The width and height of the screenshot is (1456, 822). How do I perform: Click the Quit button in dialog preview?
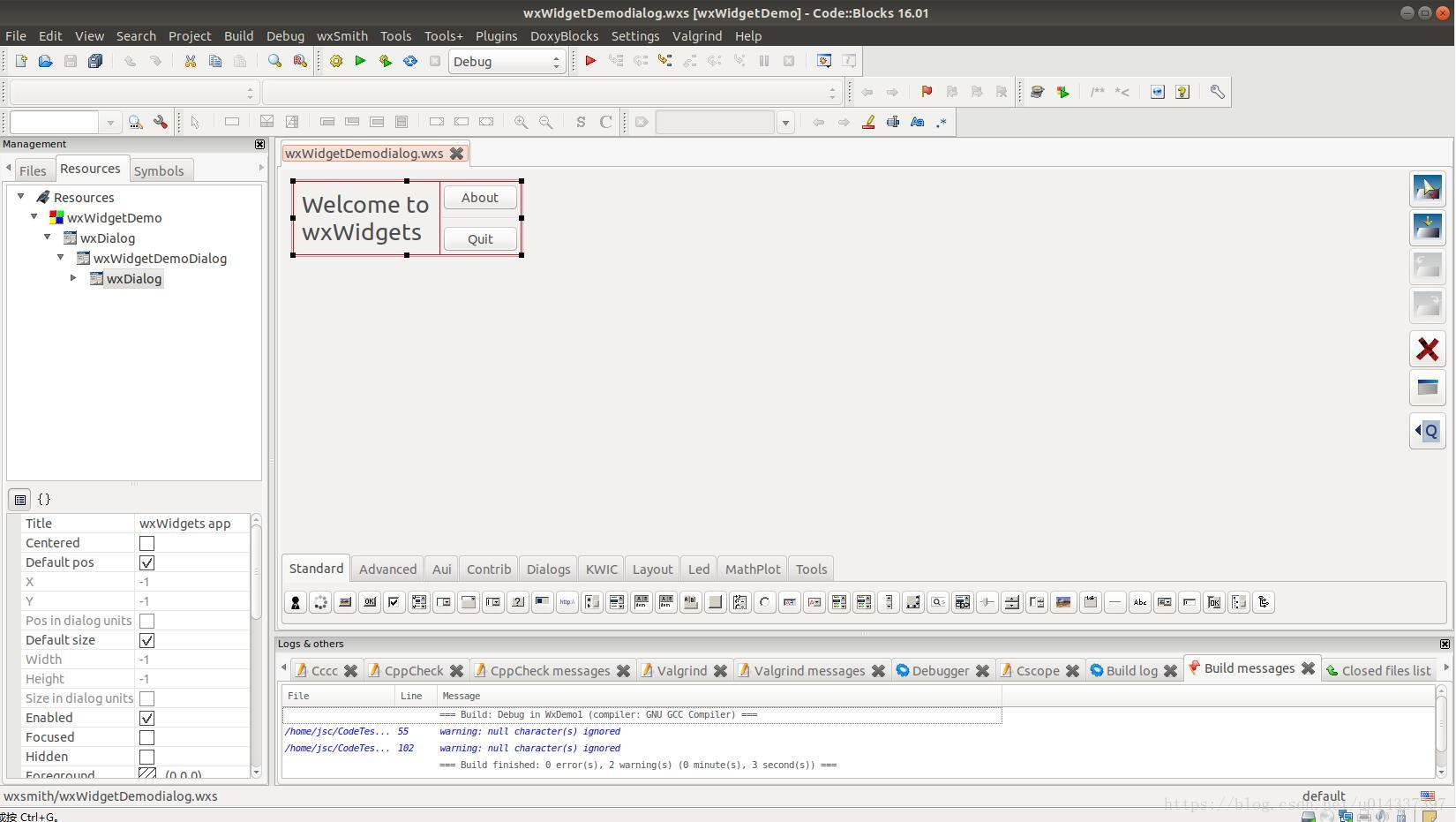pos(480,239)
